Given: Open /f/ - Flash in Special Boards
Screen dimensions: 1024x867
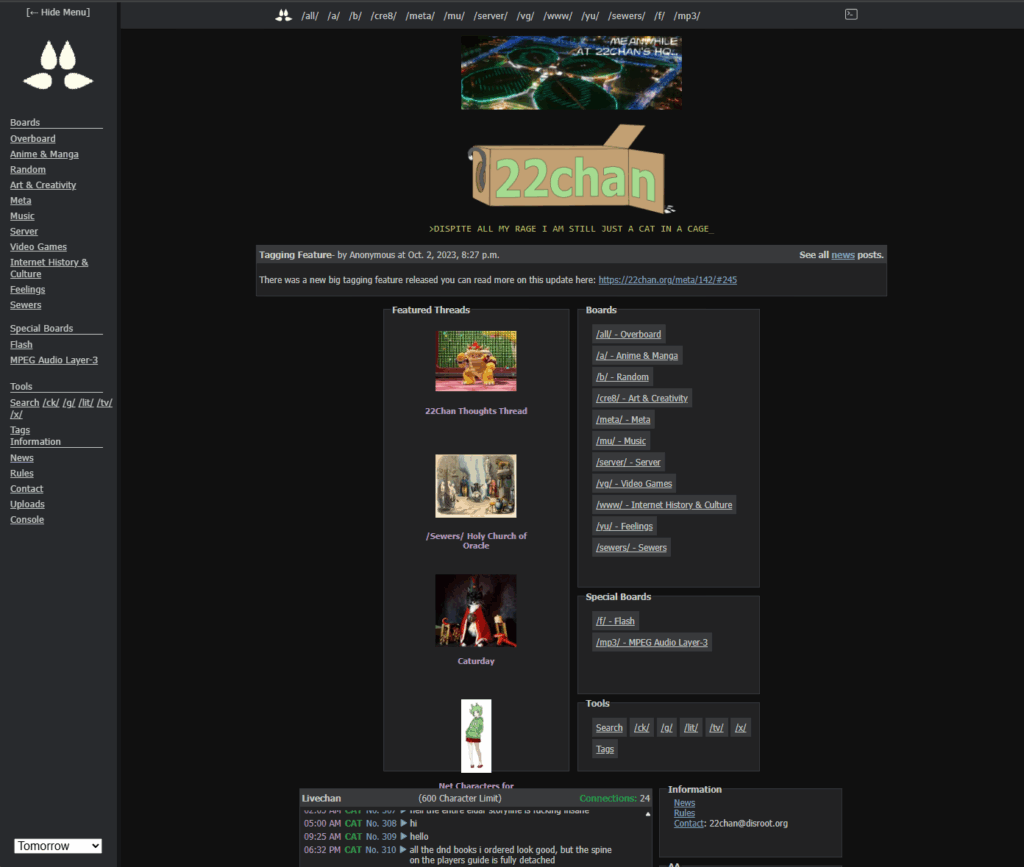Looking at the screenshot, I should [x=615, y=621].
